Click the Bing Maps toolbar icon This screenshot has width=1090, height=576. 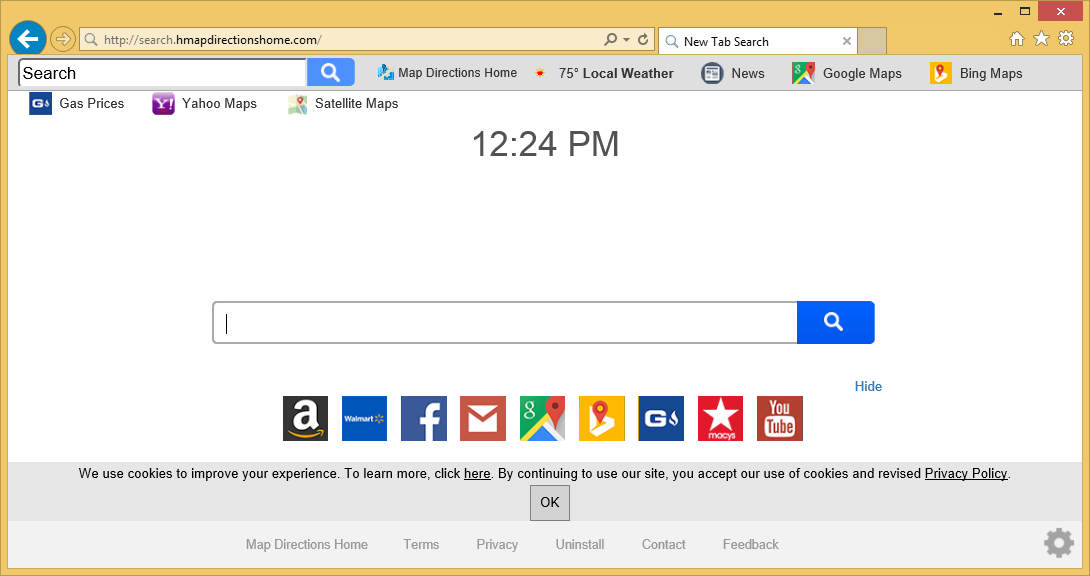coord(941,73)
